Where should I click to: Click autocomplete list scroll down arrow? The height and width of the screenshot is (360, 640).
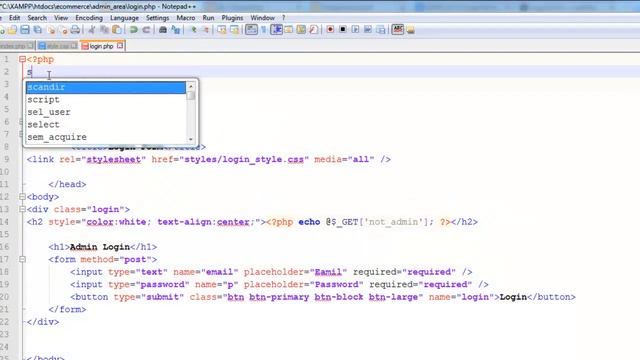191,139
